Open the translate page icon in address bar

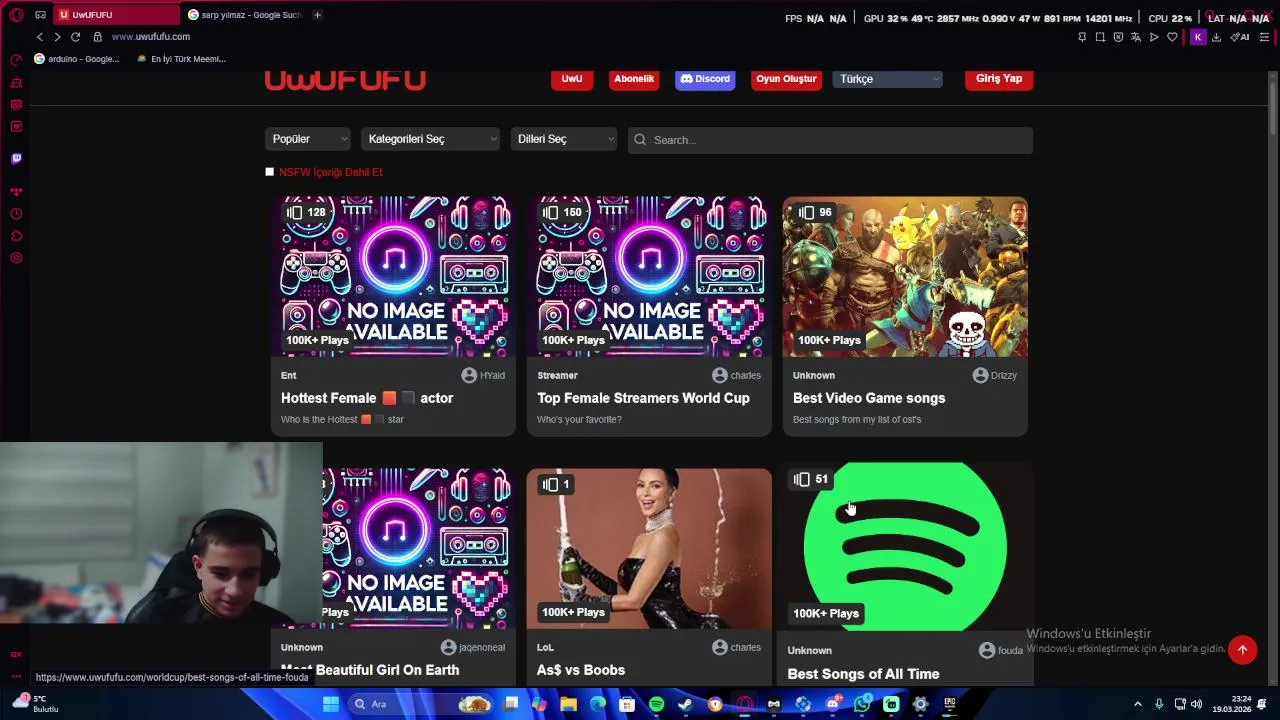[1136, 37]
